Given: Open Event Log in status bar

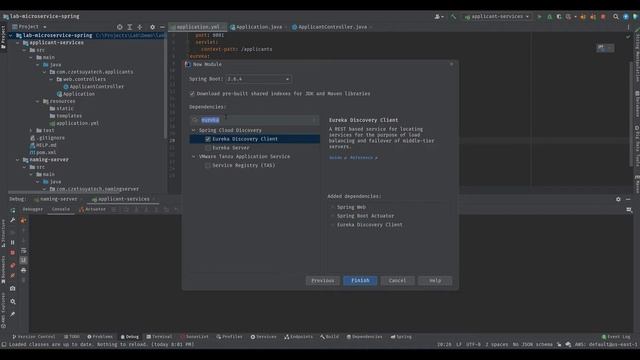Looking at the screenshot, I should [616, 337].
